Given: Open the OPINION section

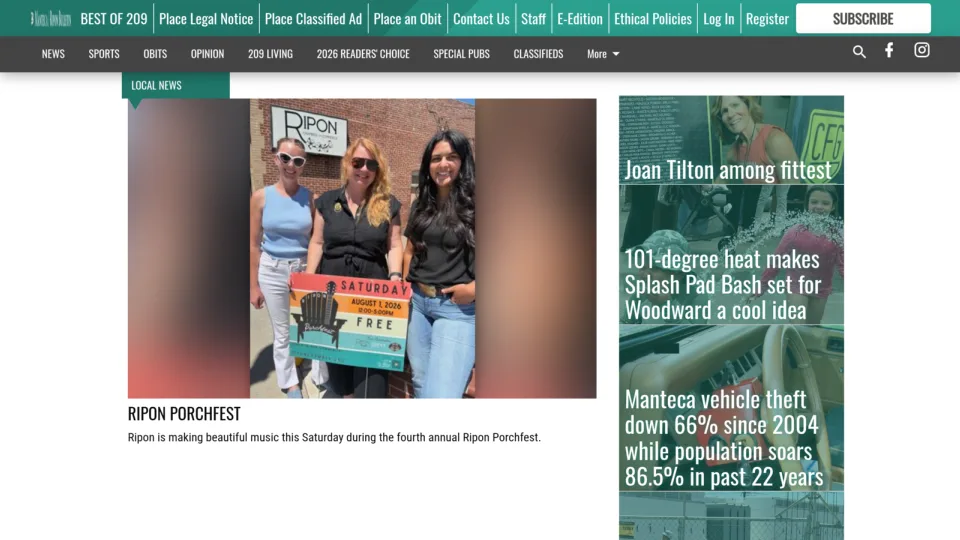Looking at the screenshot, I should 207,54.
